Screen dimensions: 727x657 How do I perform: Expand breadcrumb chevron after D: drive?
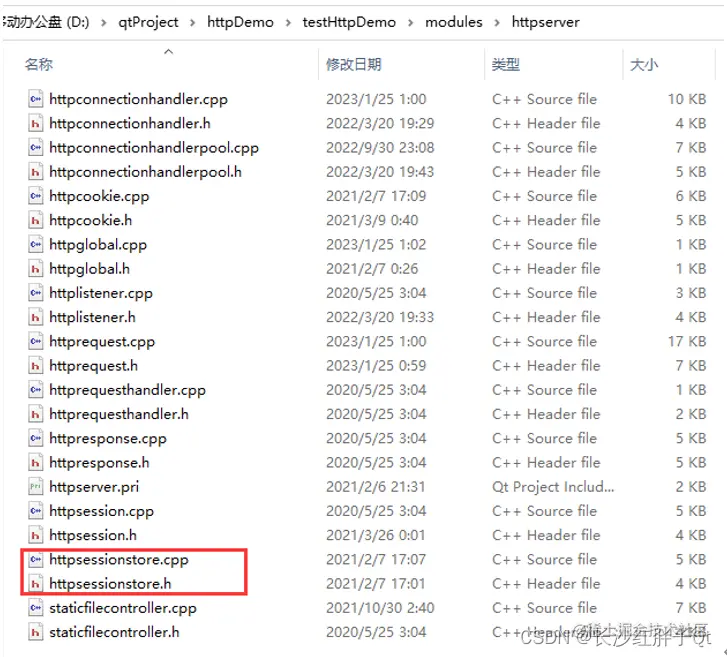(104, 22)
